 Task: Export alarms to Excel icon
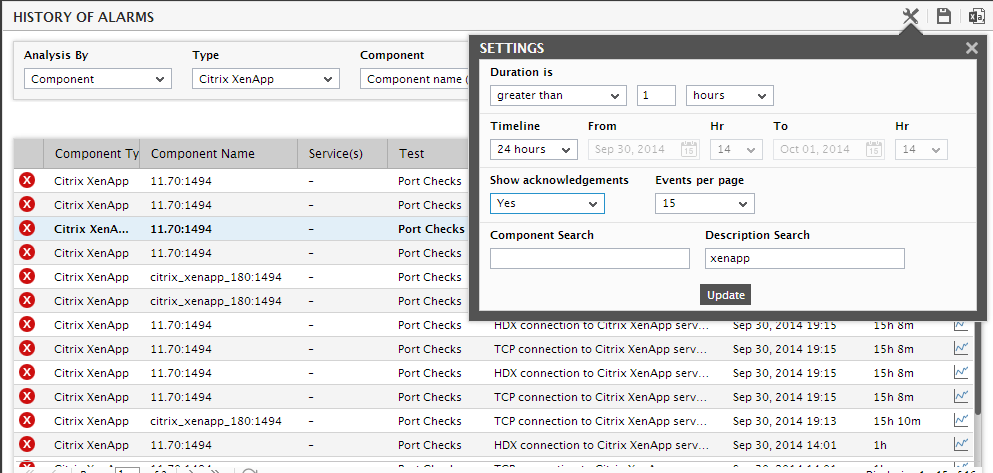(x=976, y=16)
